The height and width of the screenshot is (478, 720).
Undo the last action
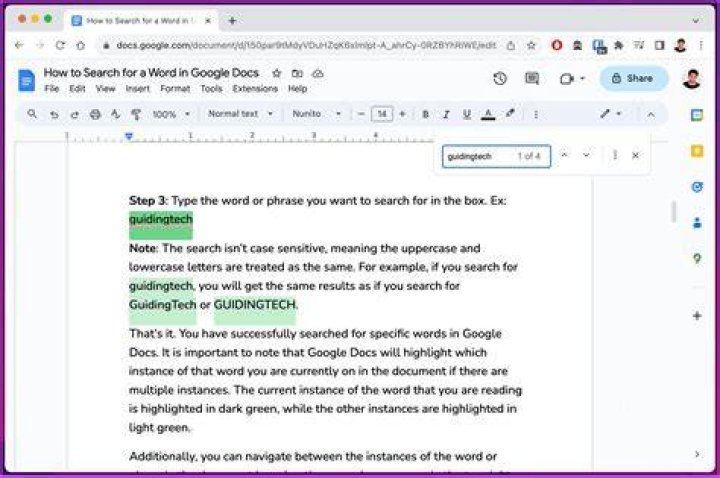(x=54, y=114)
